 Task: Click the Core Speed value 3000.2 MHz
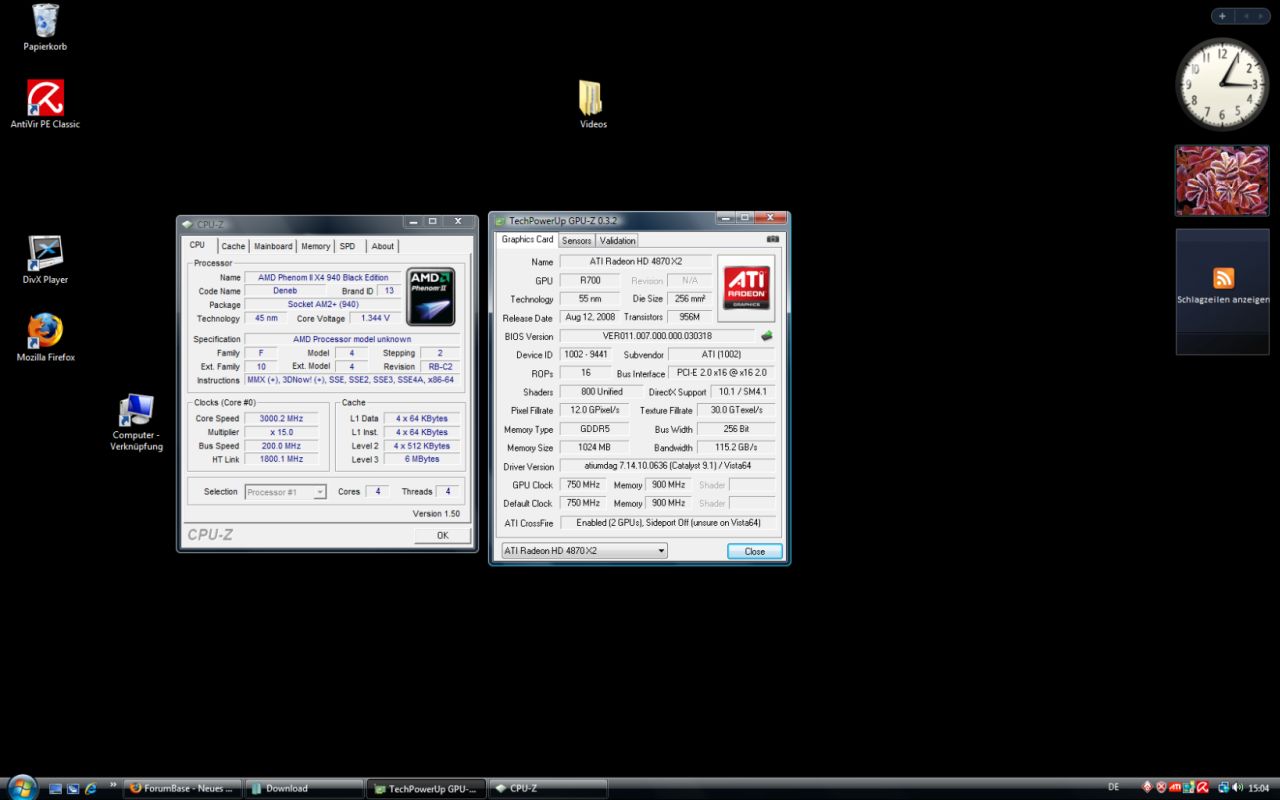(281, 418)
